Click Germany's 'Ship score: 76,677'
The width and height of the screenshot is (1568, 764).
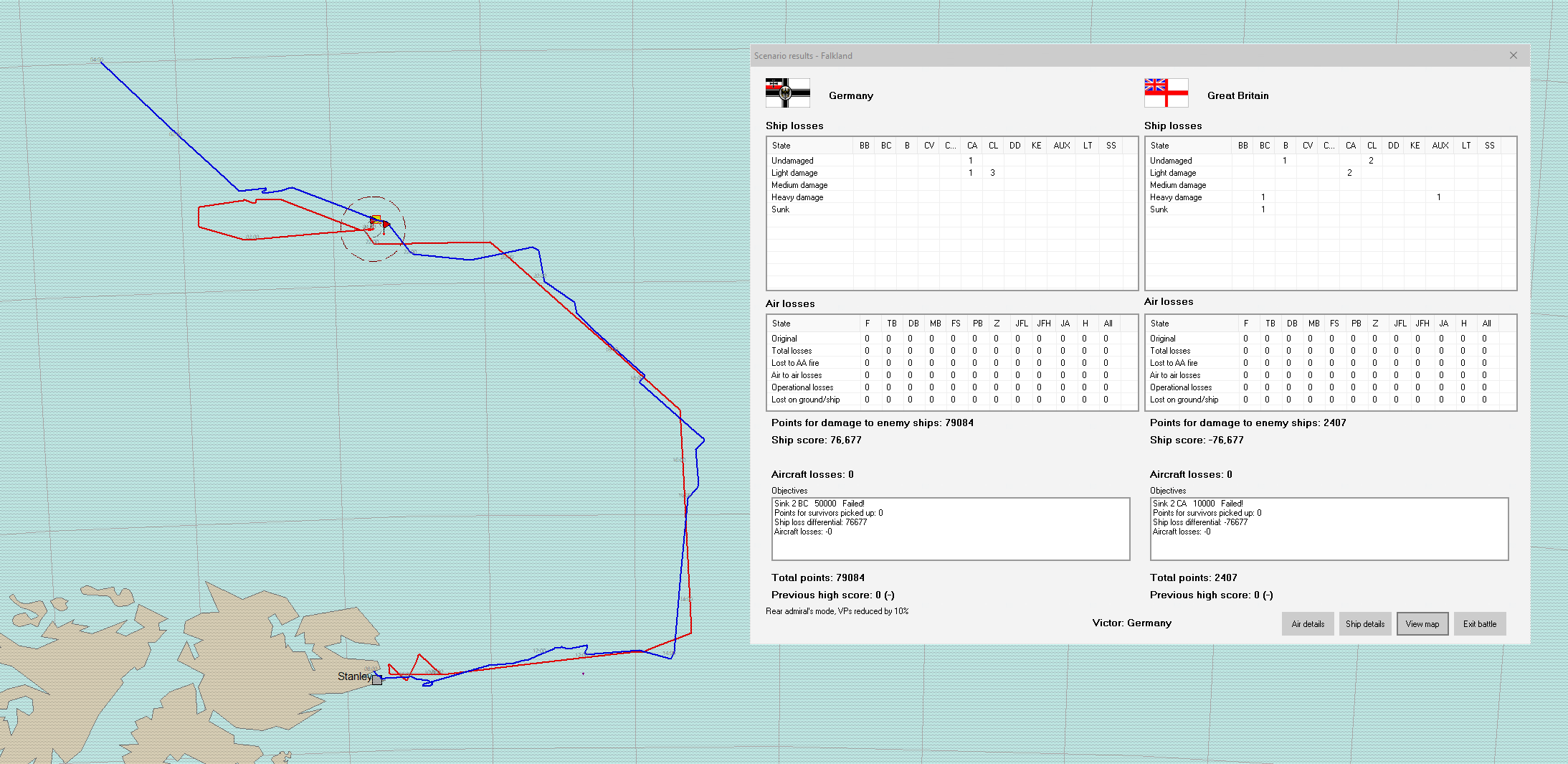click(817, 440)
